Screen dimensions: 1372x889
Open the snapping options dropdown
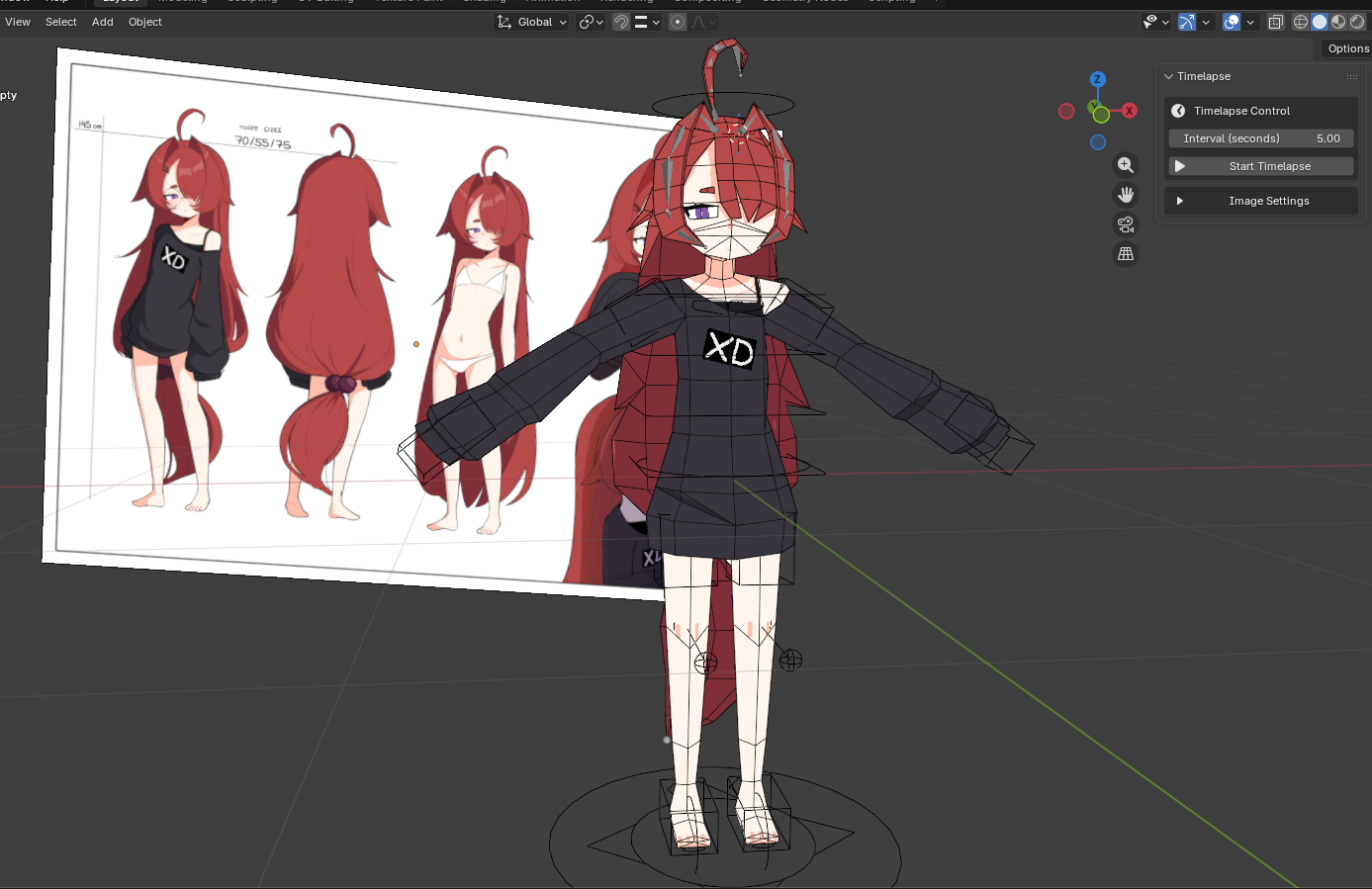[647, 22]
